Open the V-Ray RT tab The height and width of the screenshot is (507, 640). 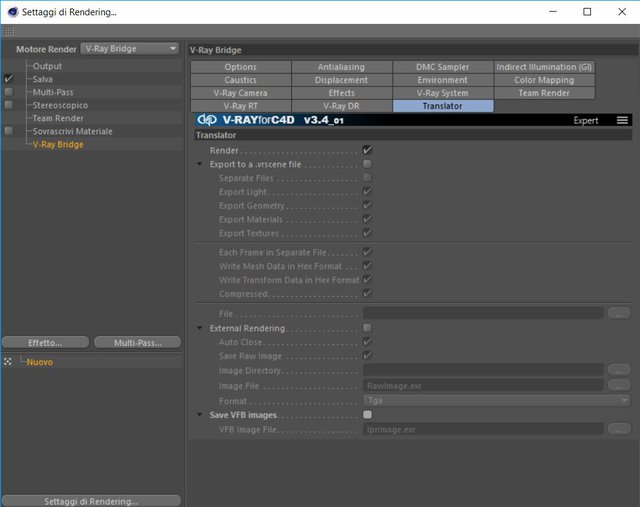coord(241,106)
